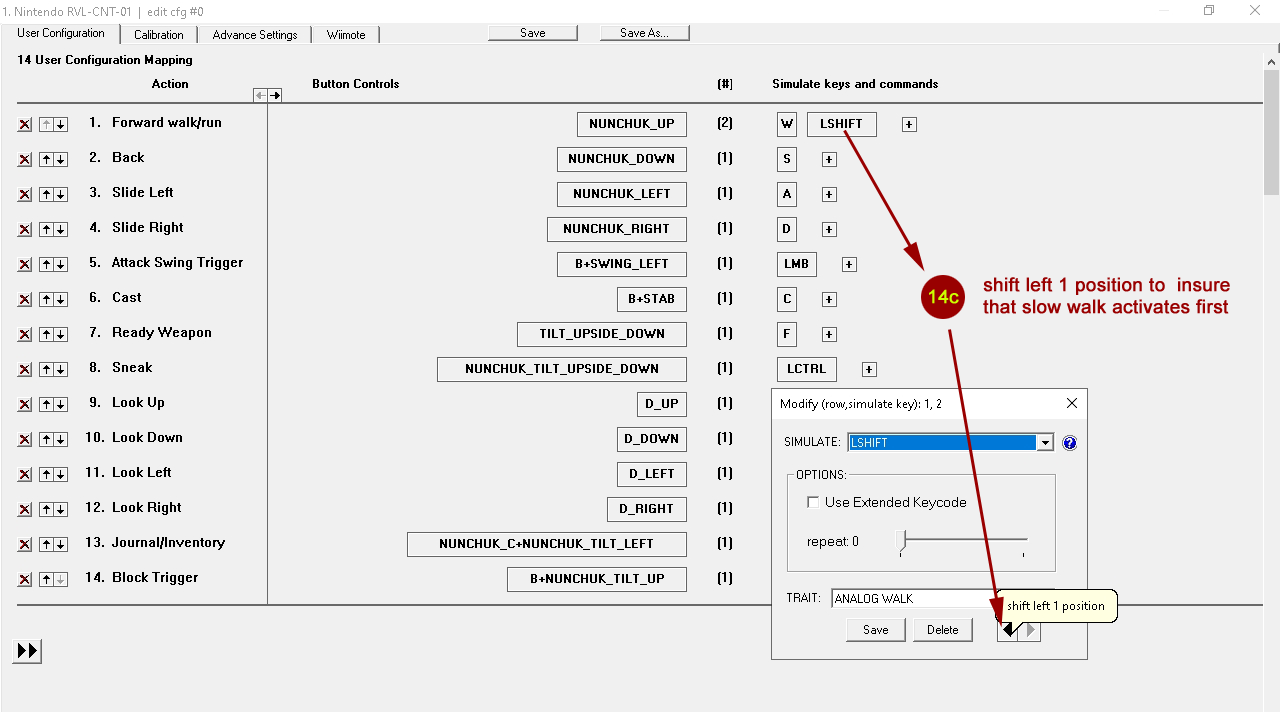This screenshot has height=712, width=1280.
Task: Click the TRAIT text field
Action: tap(910, 598)
